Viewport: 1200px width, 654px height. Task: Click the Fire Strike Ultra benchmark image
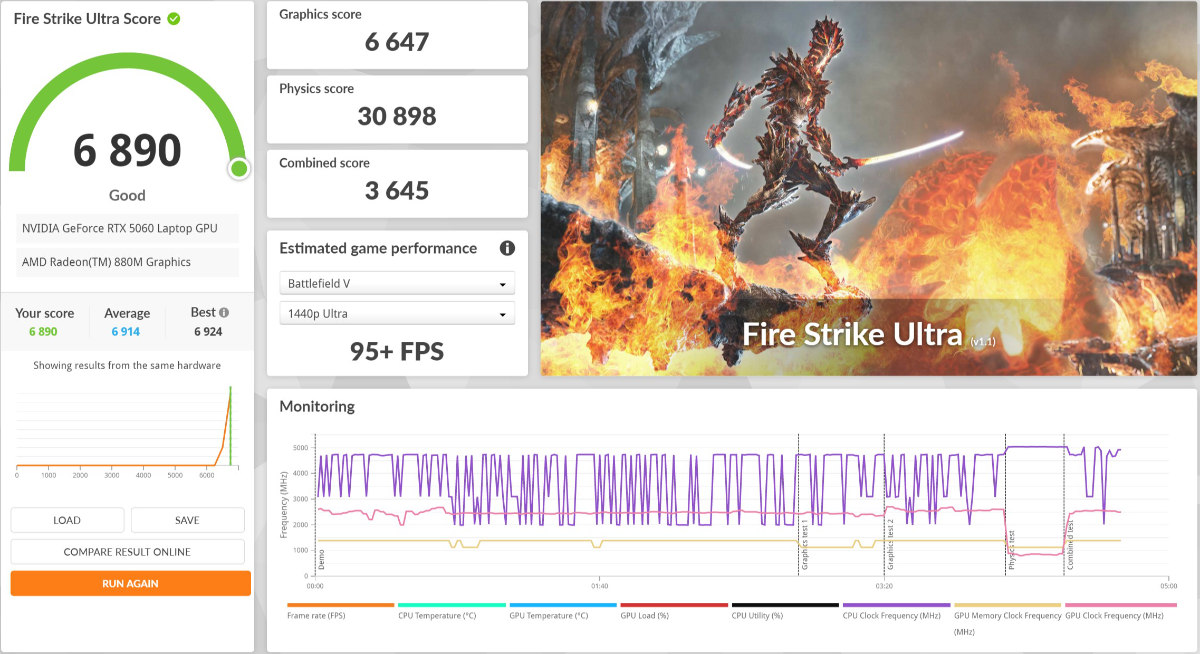click(x=868, y=188)
